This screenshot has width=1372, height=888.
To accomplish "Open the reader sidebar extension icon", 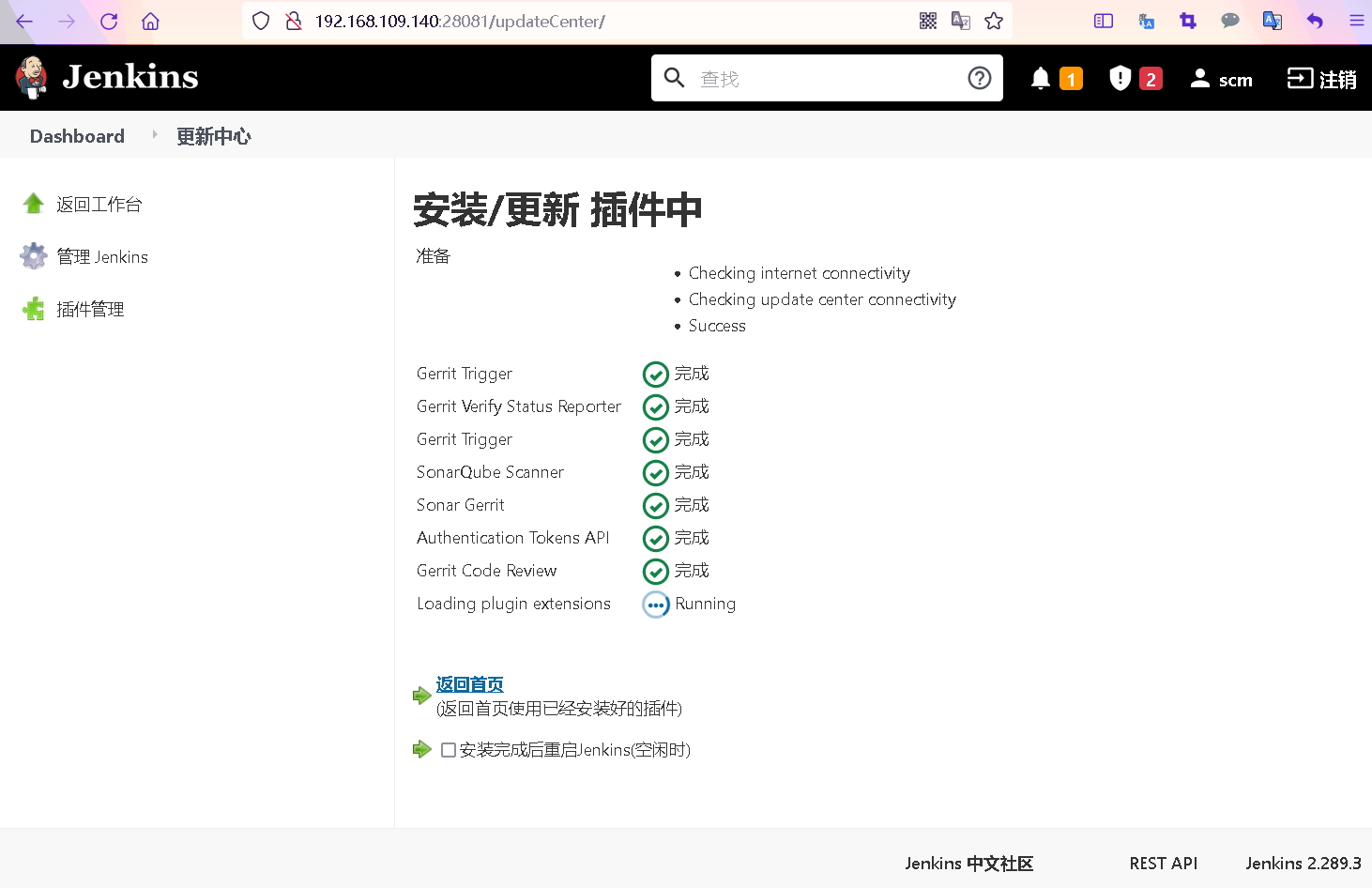I will (x=1104, y=21).
